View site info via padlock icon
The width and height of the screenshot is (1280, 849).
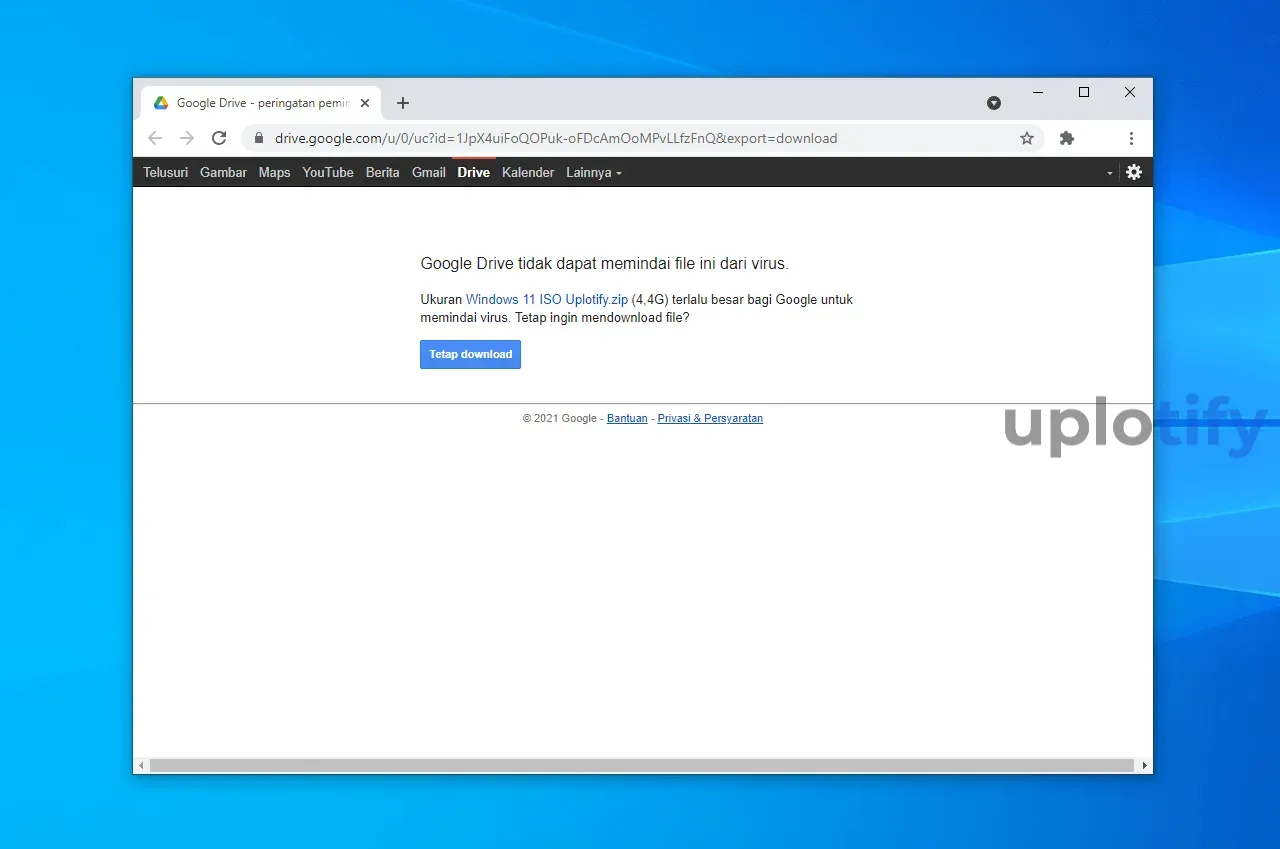tap(258, 138)
